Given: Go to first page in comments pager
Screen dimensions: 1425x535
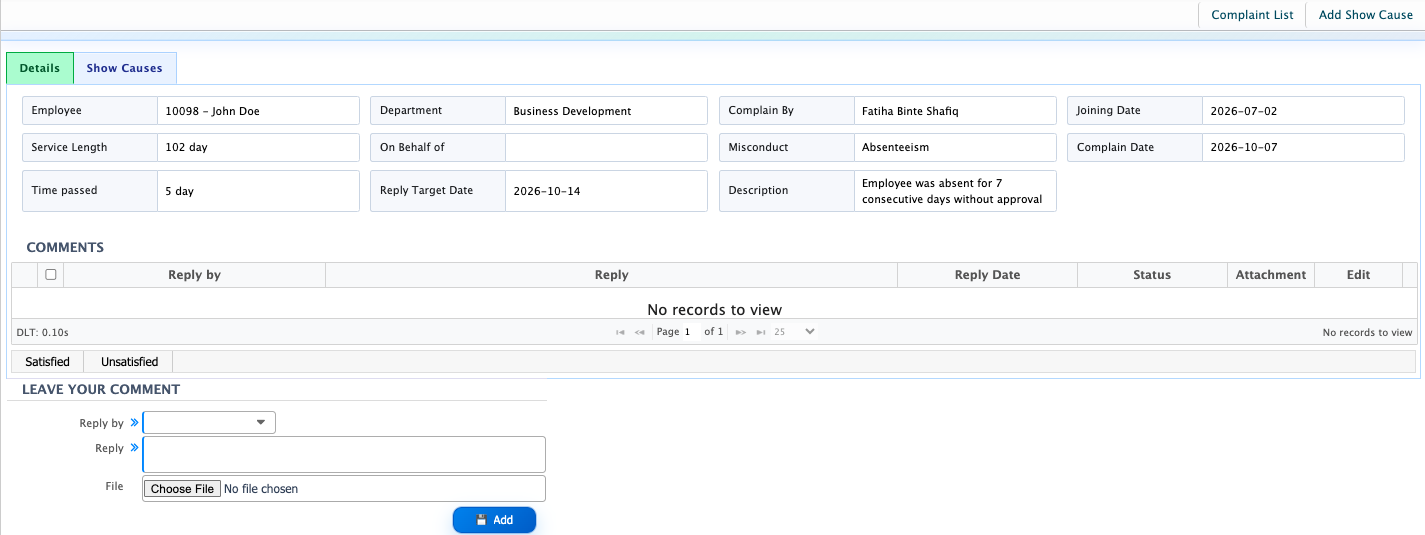Looking at the screenshot, I should point(621,332).
